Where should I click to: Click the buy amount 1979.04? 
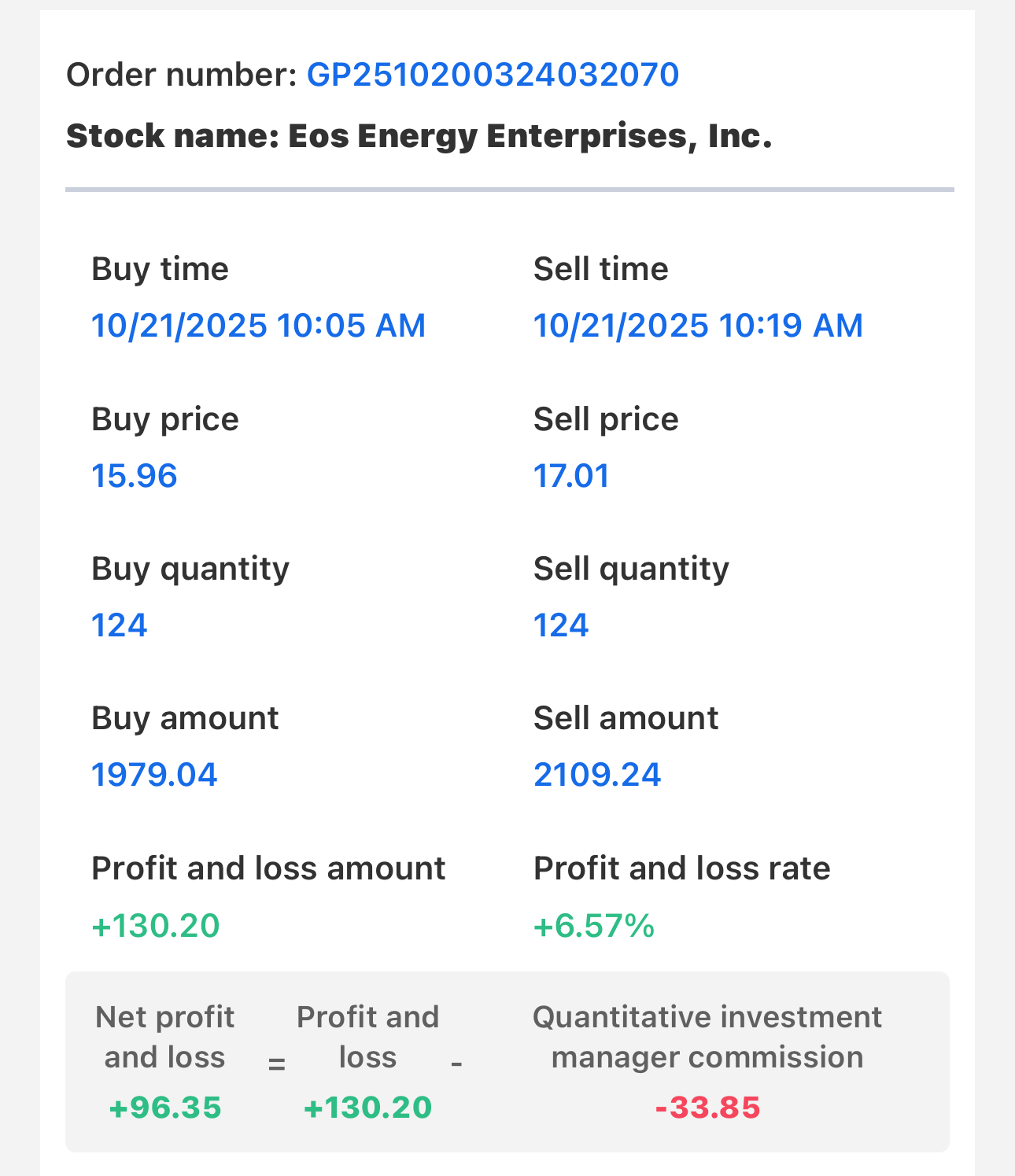tap(154, 775)
